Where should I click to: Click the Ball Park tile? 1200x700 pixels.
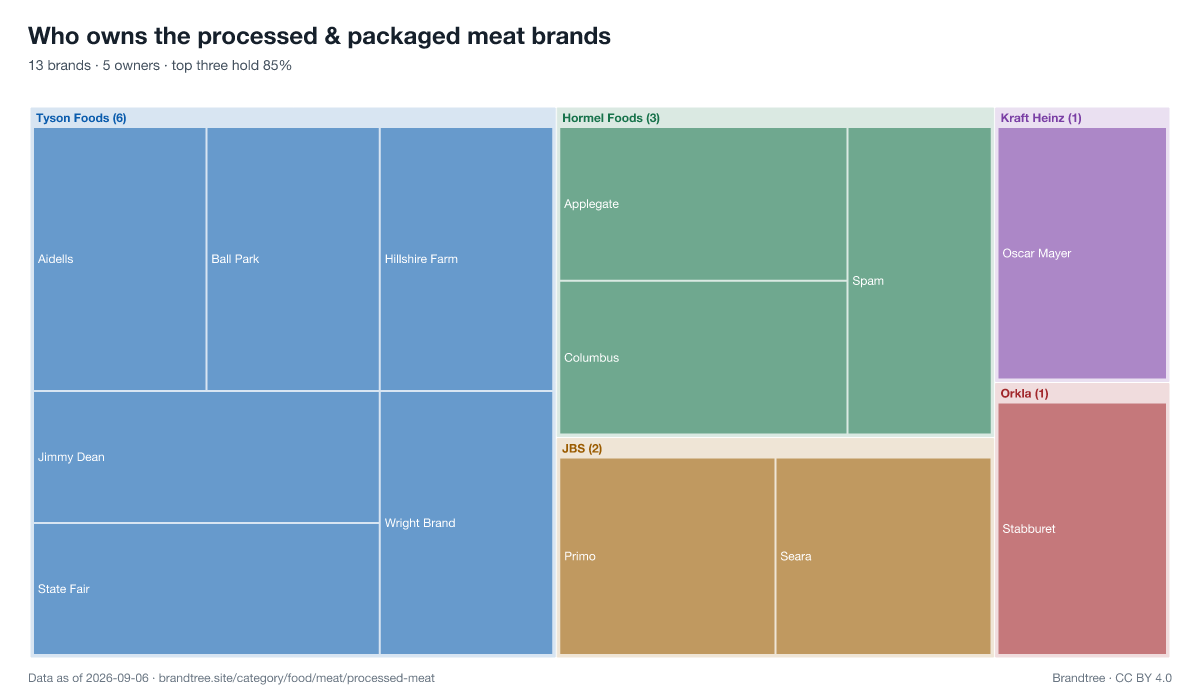pos(293,259)
